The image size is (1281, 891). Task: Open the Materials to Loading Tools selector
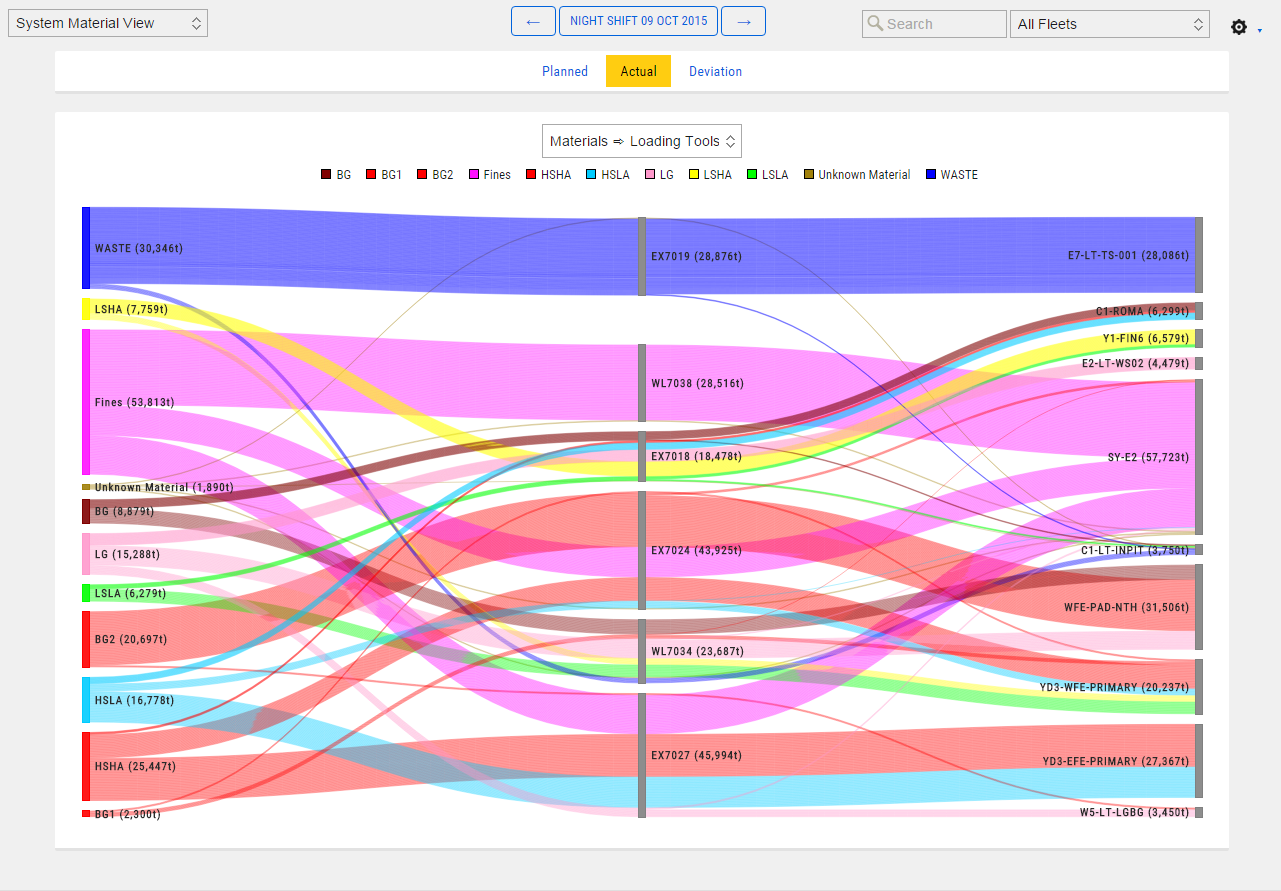[641, 140]
